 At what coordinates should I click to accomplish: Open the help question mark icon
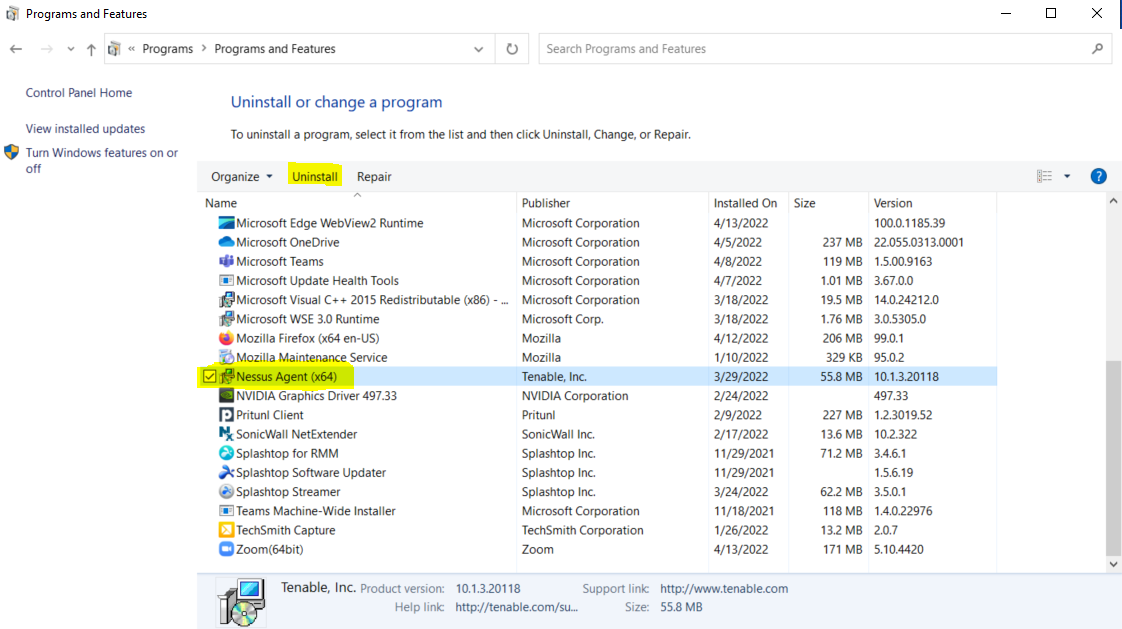click(1098, 176)
